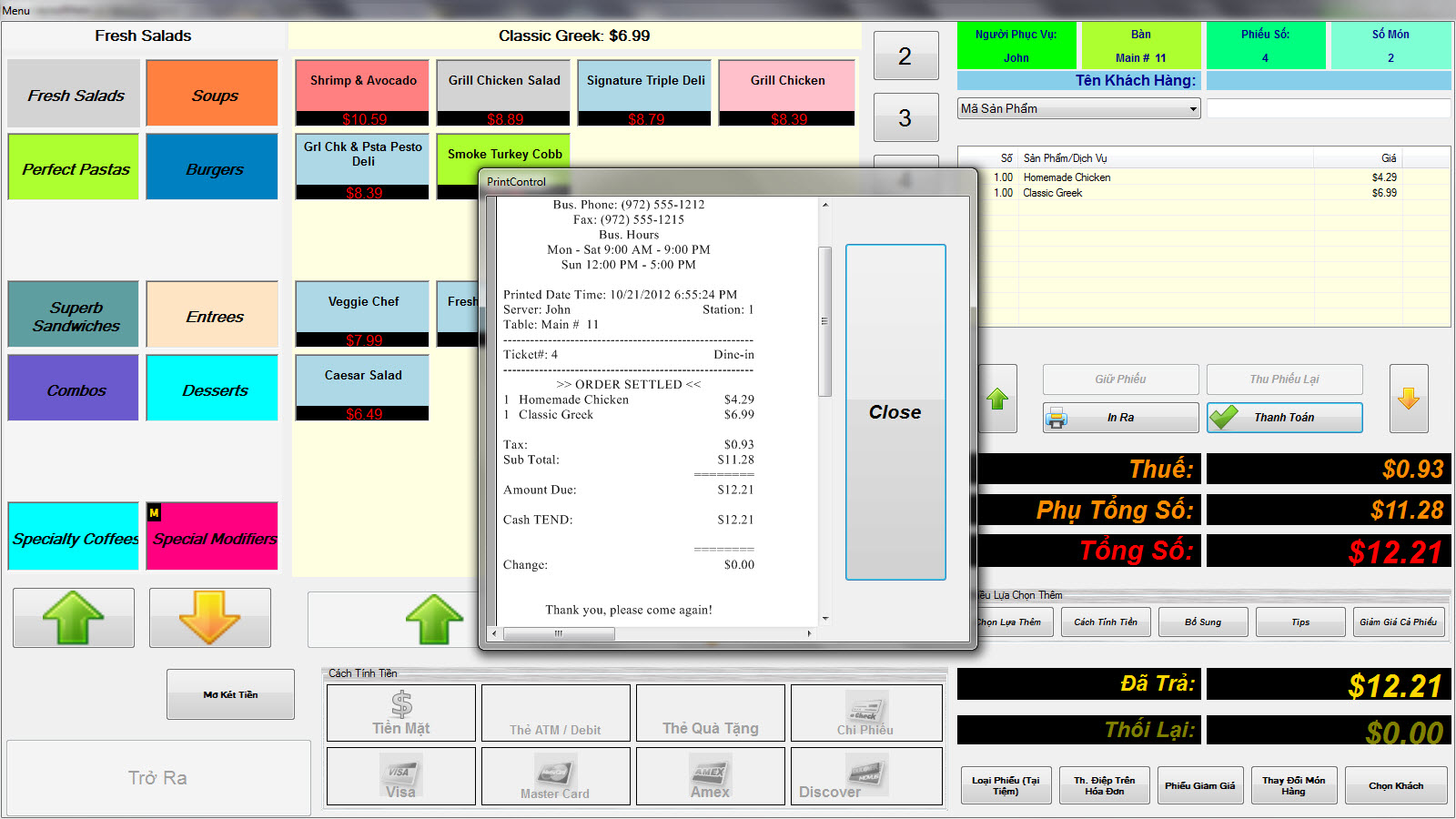Click the Trở Ra back button

pos(158,778)
